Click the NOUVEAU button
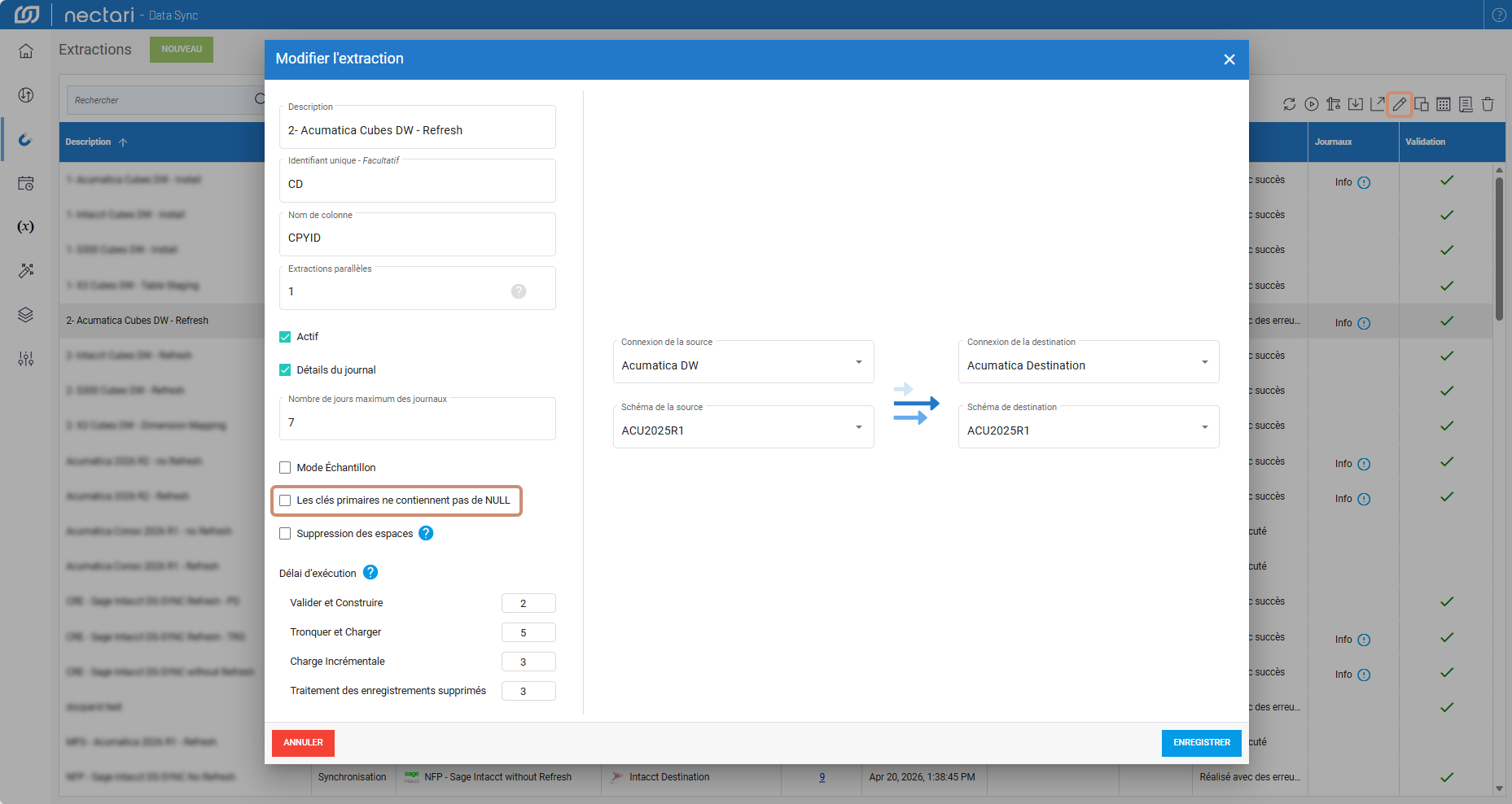Screen dimensions: 1512x804 tap(182, 50)
